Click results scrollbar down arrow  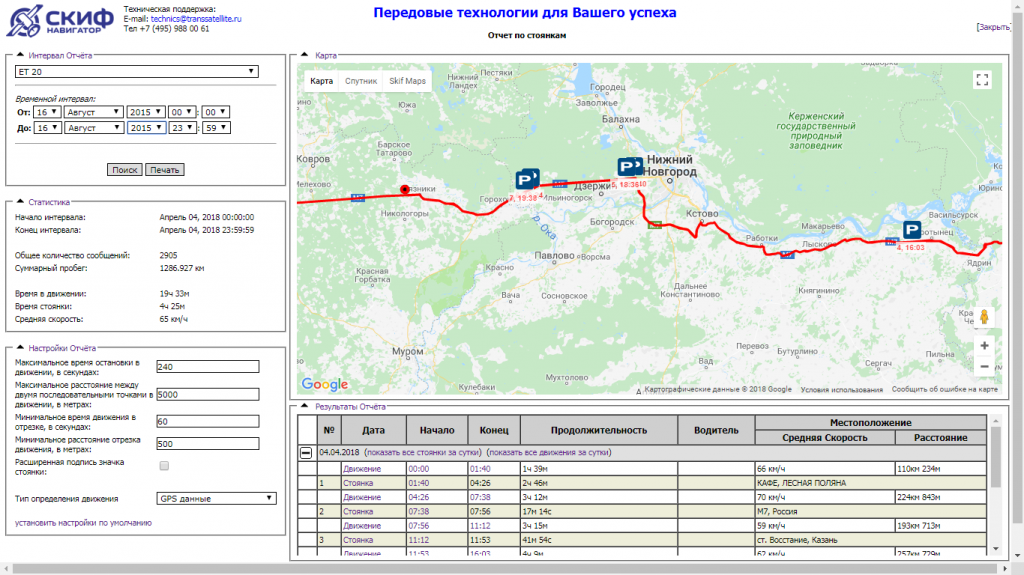(x=995, y=550)
